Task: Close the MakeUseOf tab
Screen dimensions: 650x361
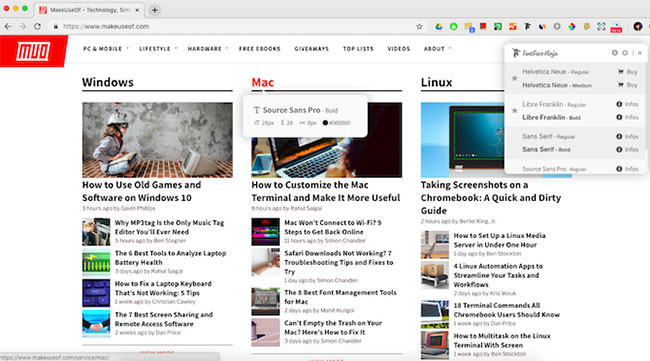Action: (x=137, y=10)
